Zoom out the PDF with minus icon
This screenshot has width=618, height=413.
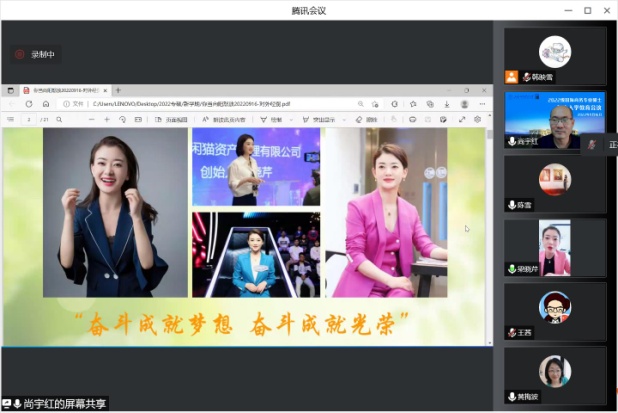coord(91,119)
